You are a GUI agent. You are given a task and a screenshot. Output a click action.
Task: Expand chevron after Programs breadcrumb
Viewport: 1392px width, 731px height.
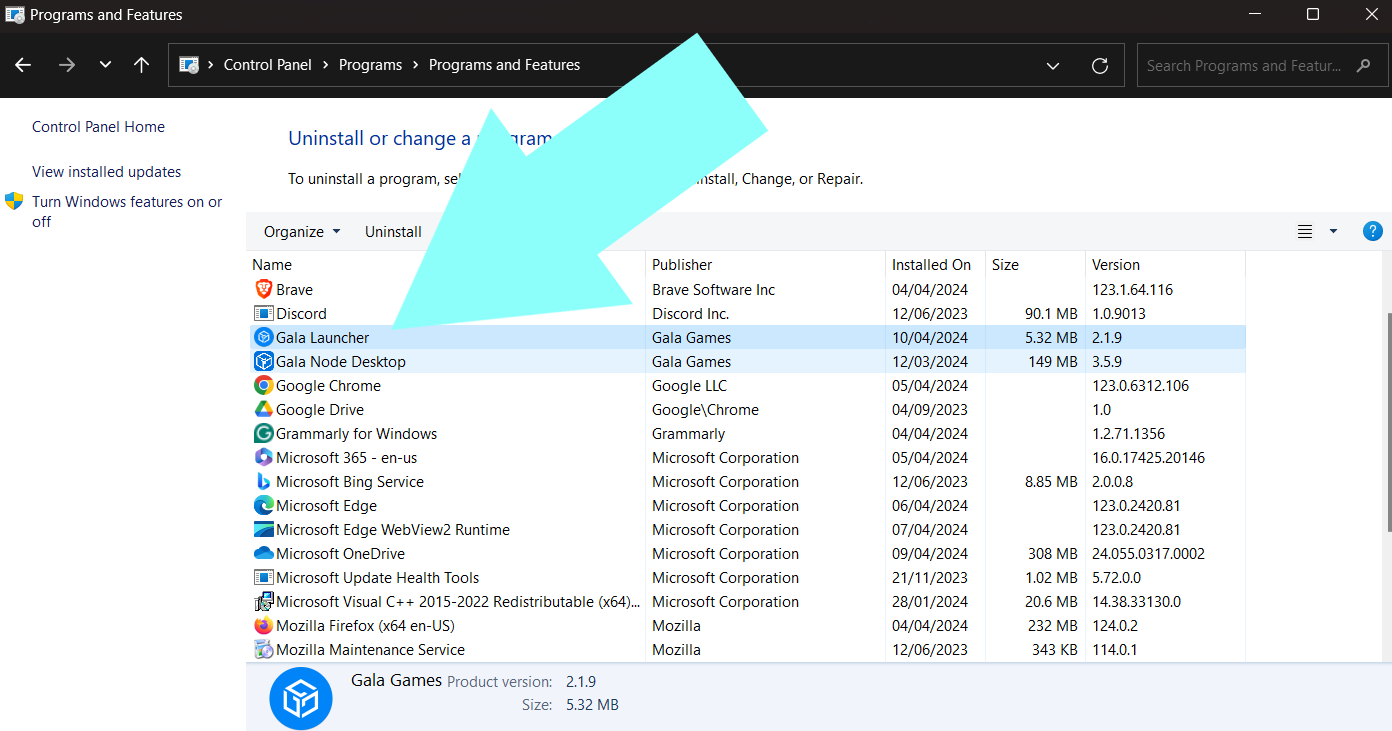(x=416, y=65)
